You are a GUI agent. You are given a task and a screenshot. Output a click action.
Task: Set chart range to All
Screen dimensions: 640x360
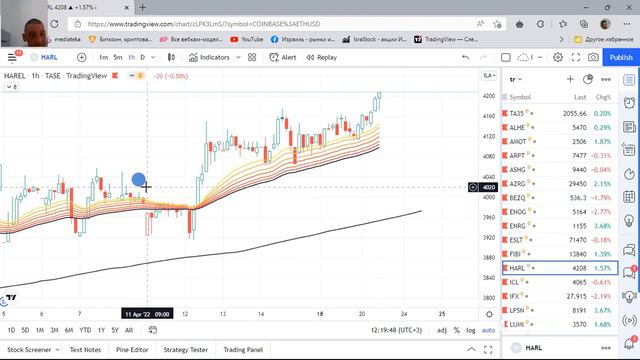point(129,330)
